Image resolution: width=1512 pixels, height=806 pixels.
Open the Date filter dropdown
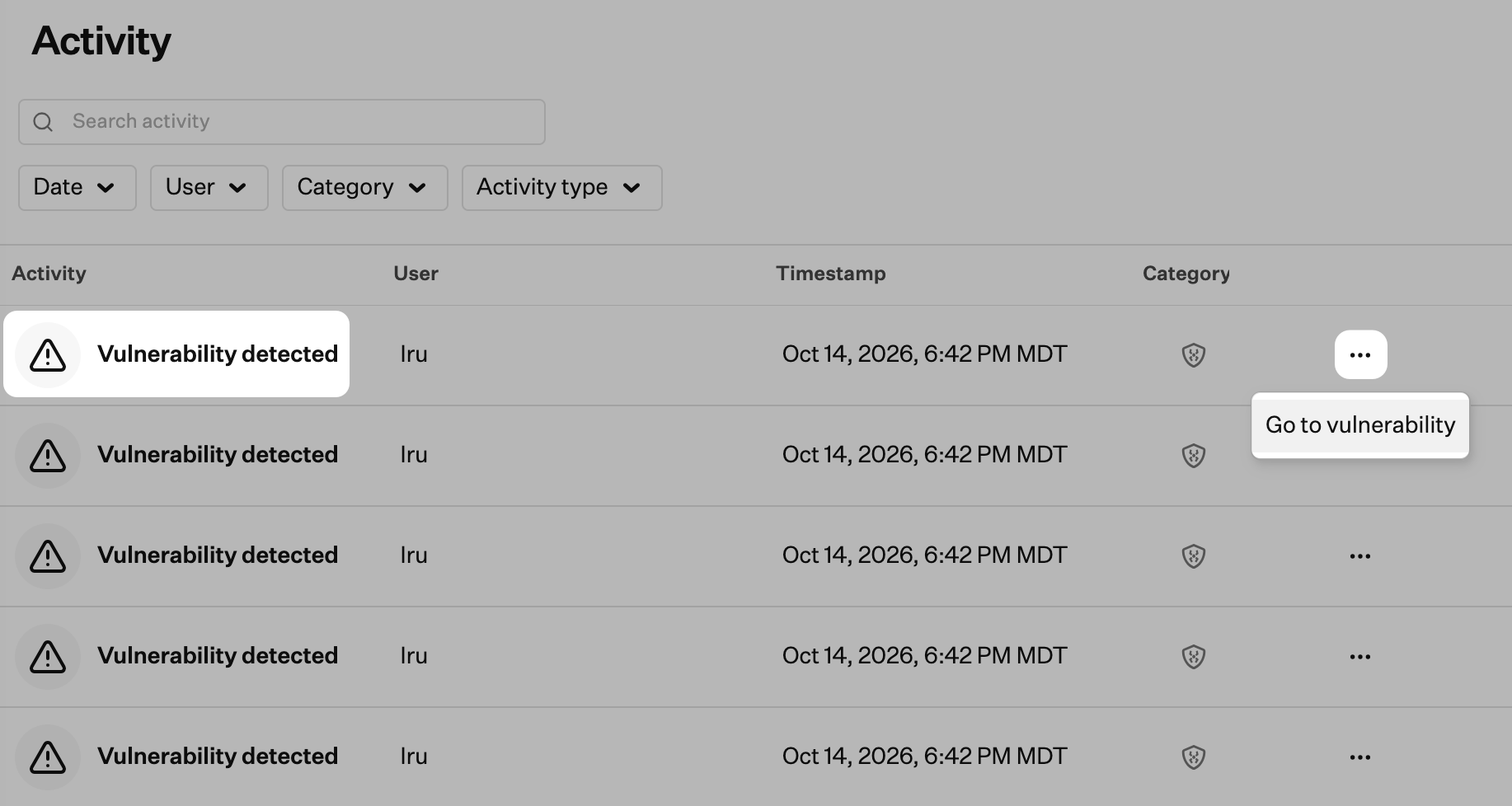pyautogui.click(x=77, y=188)
